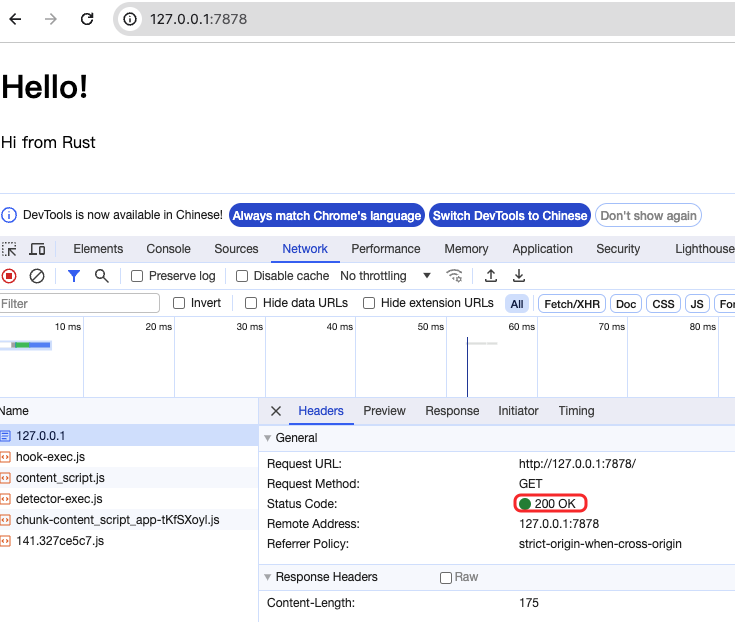The image size is (735, 622).
Task: Open the No throttling dropdown
Action: tap(385, 276)
